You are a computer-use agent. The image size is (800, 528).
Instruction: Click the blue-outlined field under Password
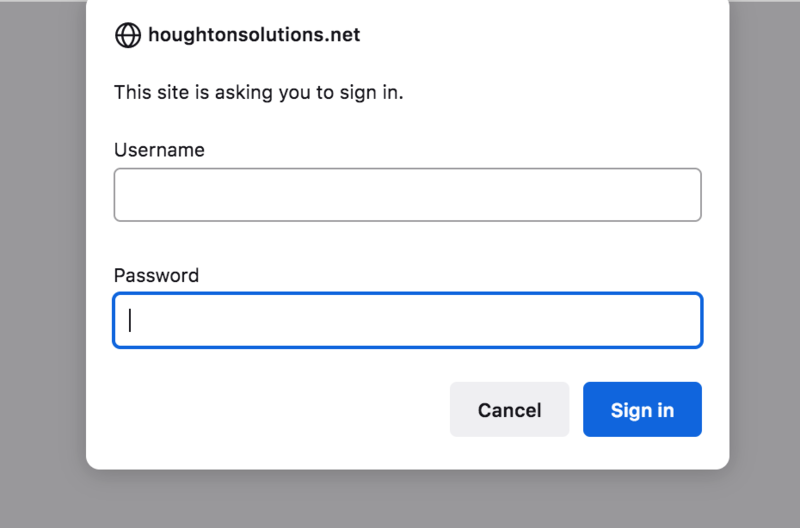click(x=407, y=320)
